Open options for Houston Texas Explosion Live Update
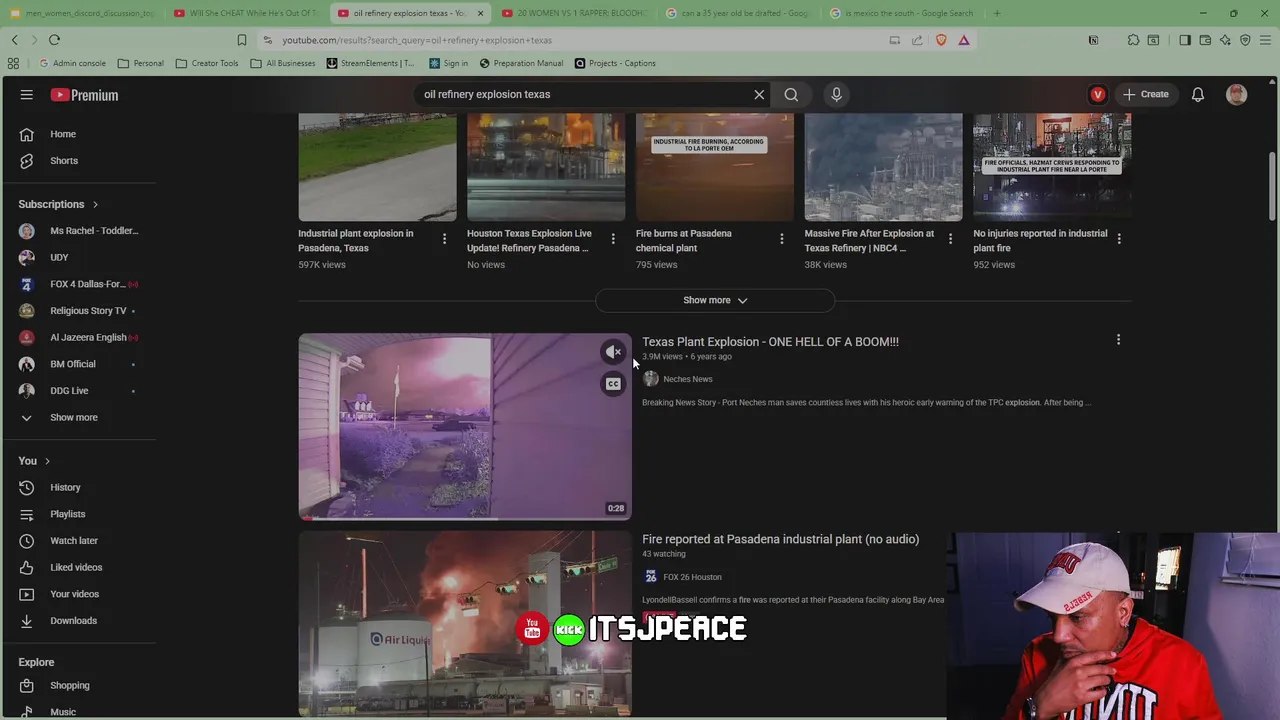This screenshot has width=1280, height=720. [x=613, y=239]
